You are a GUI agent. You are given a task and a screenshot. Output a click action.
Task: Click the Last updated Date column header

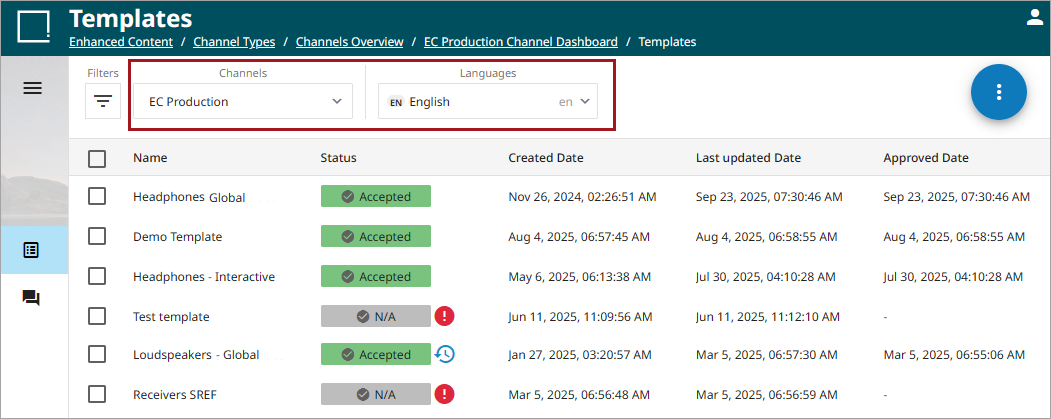point(748,158)
